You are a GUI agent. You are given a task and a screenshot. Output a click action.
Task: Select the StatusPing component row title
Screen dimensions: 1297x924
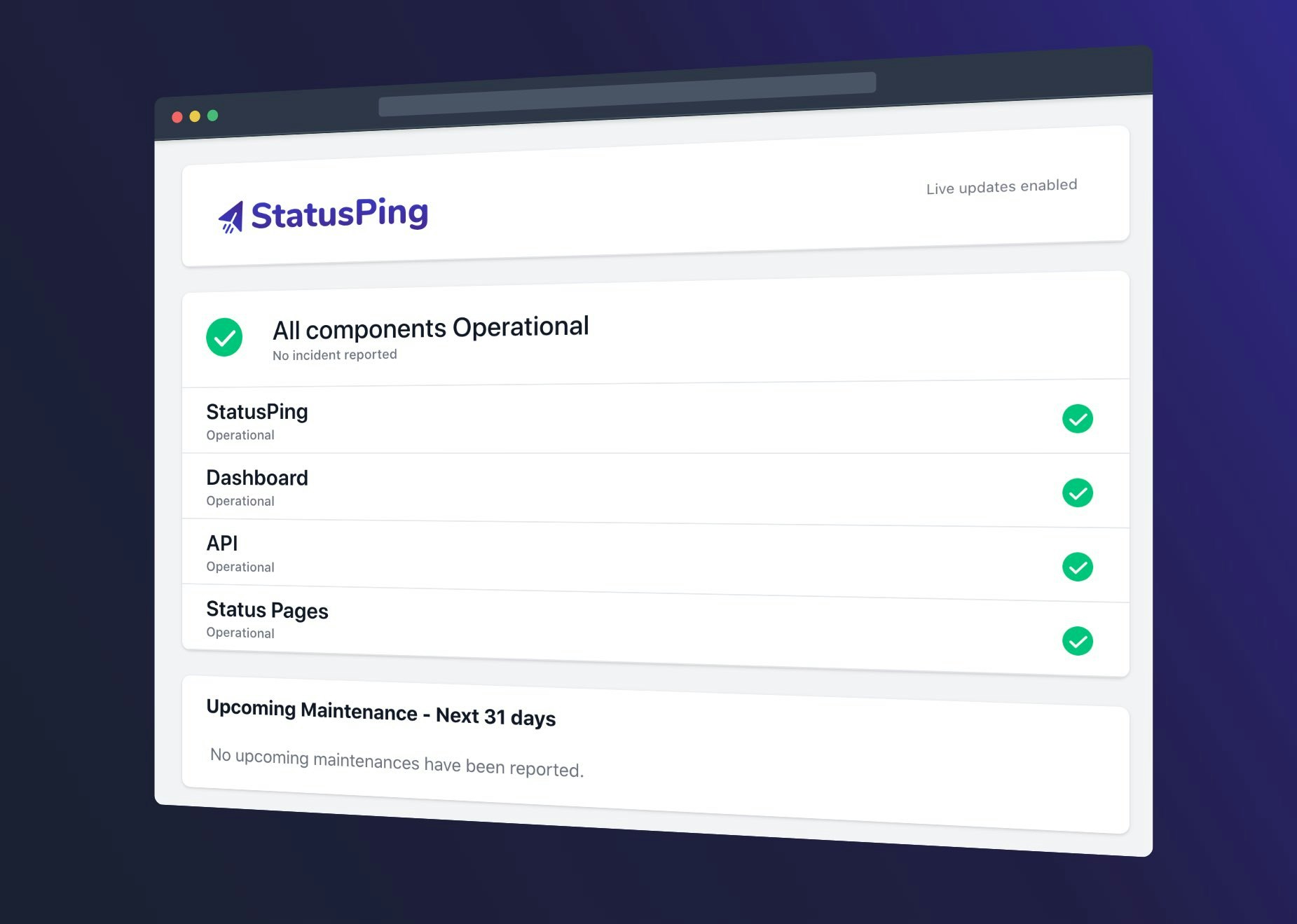257,411
